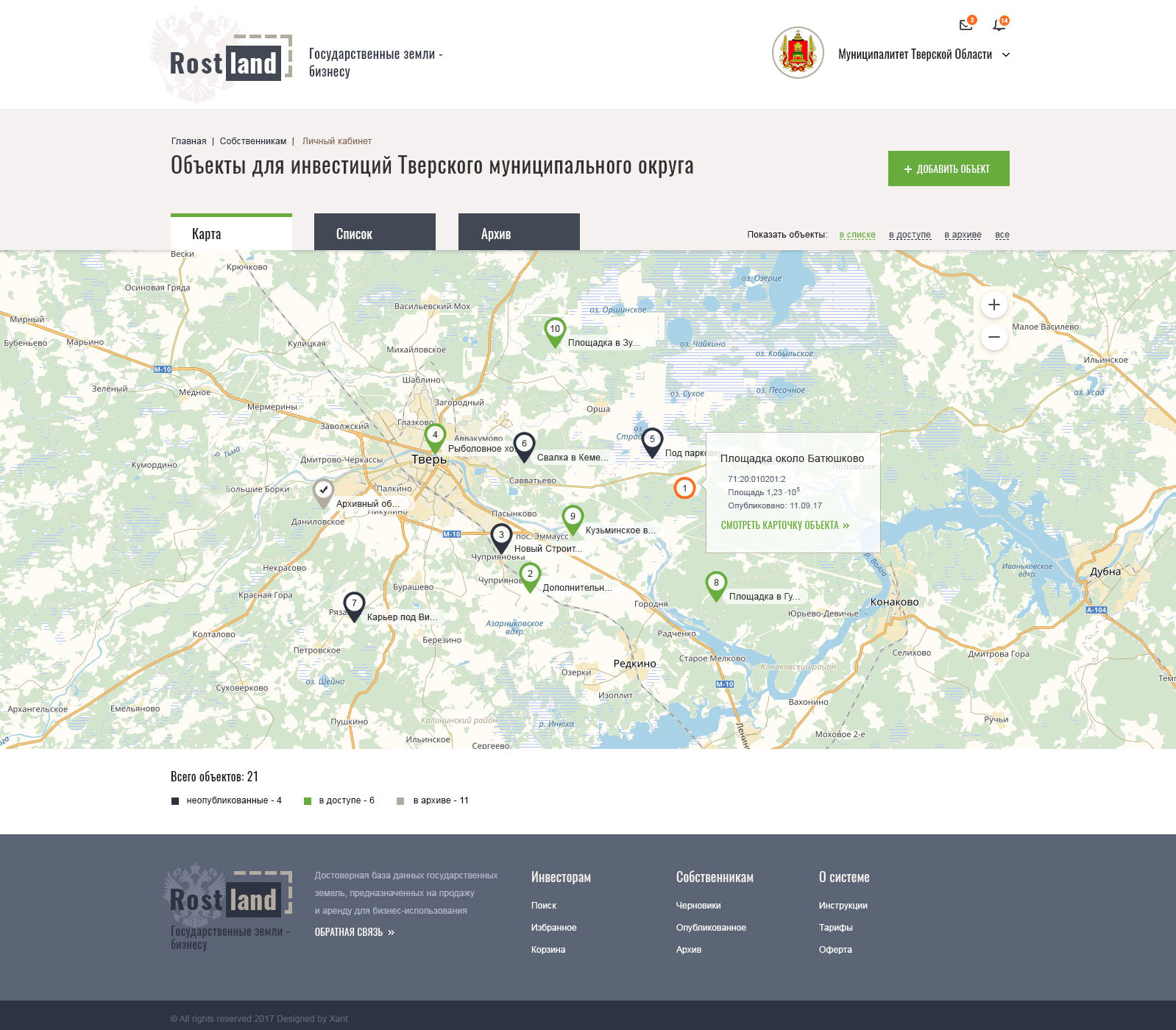This screenshot has height=1030, width=1176.
Task: Click the Конаково town label on map
Action: coord(895,602)
